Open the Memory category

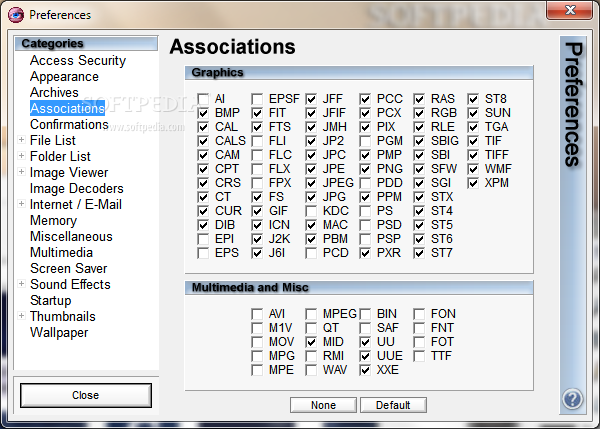tap(54, 220)
